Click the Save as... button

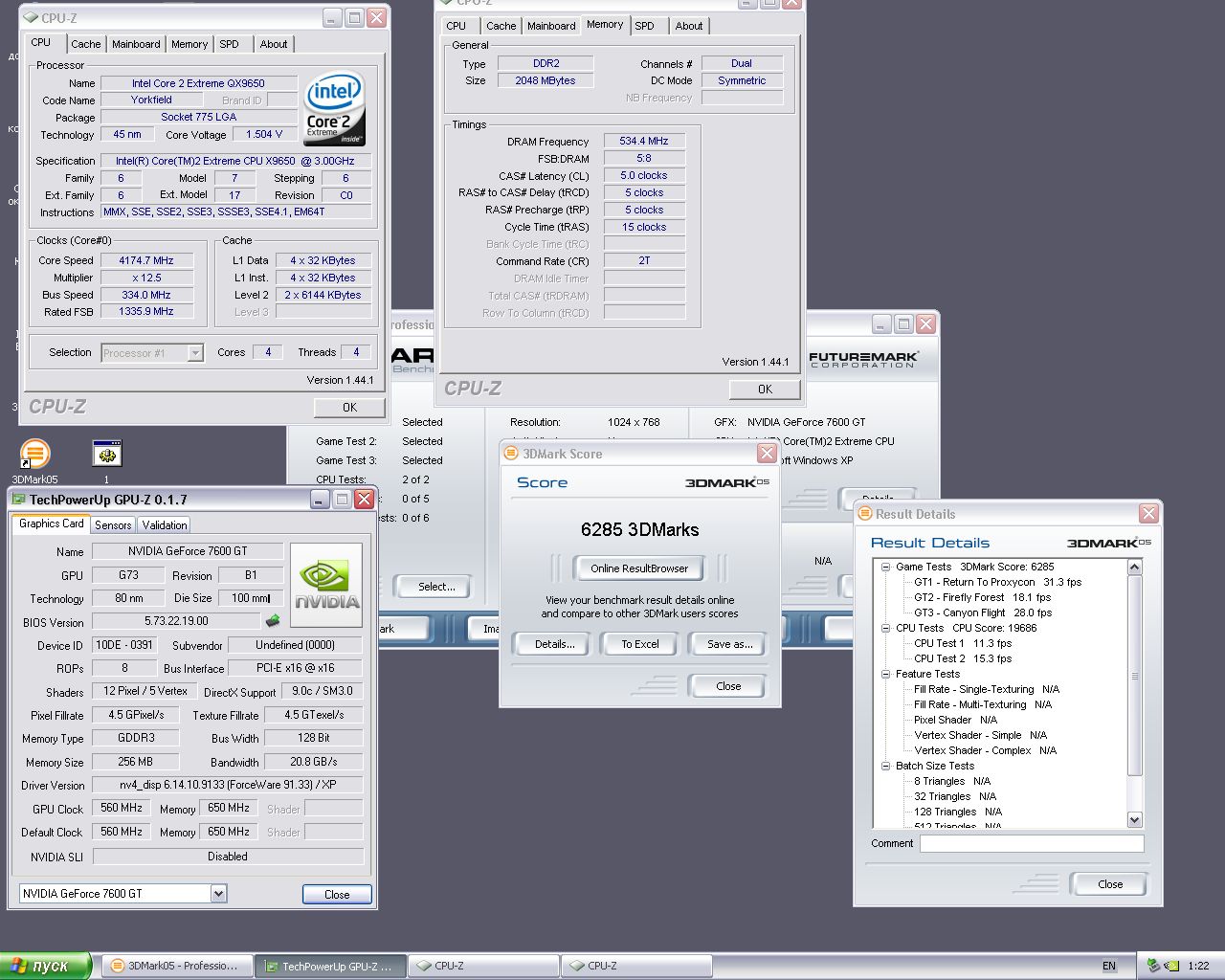(x=730, y=644)
